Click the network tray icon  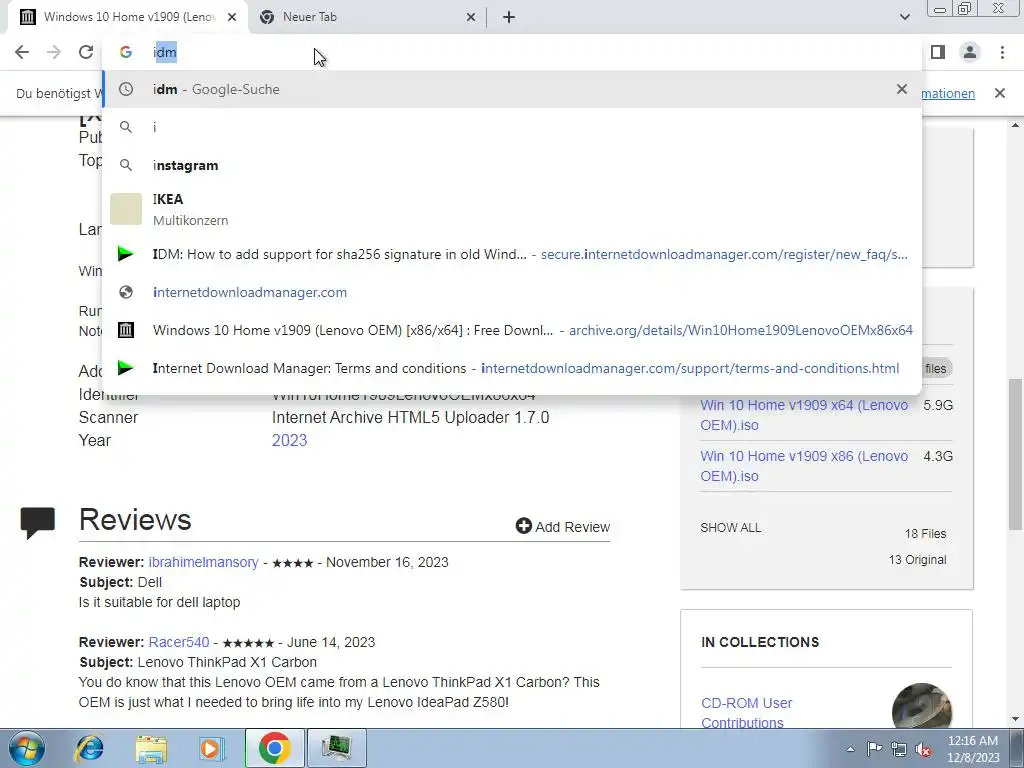899,749
